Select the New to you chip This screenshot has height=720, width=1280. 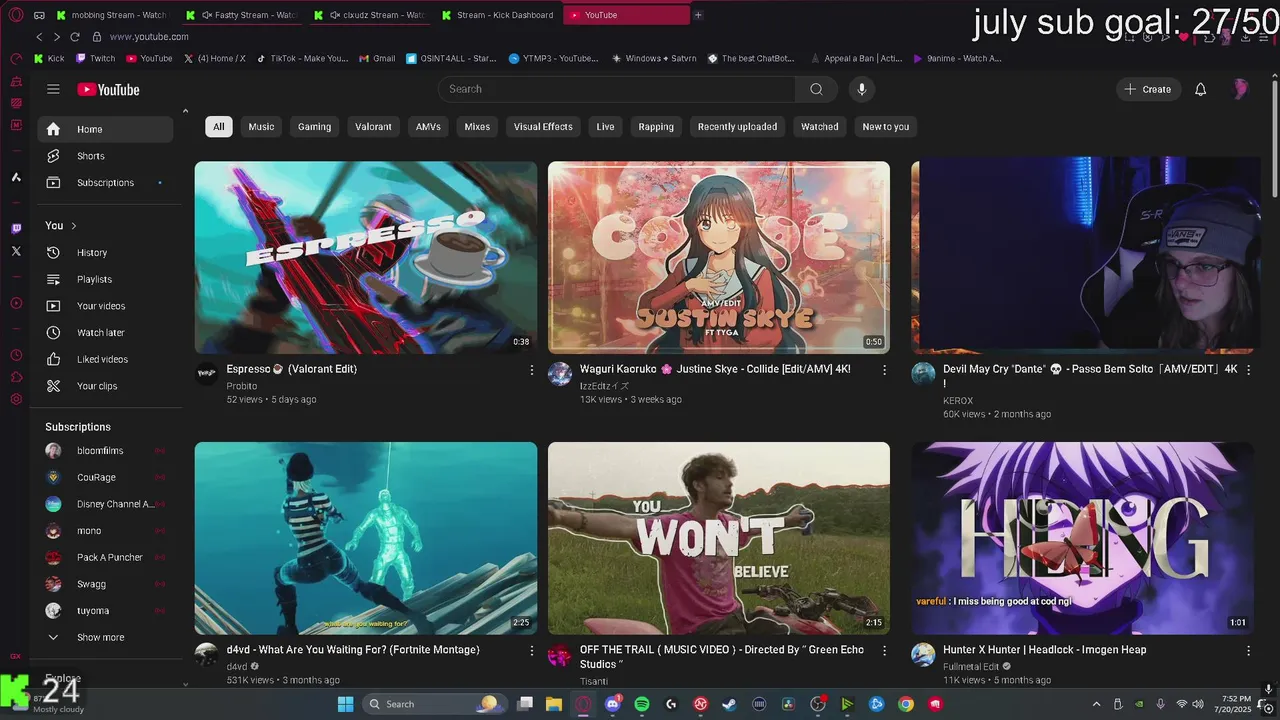886,127
